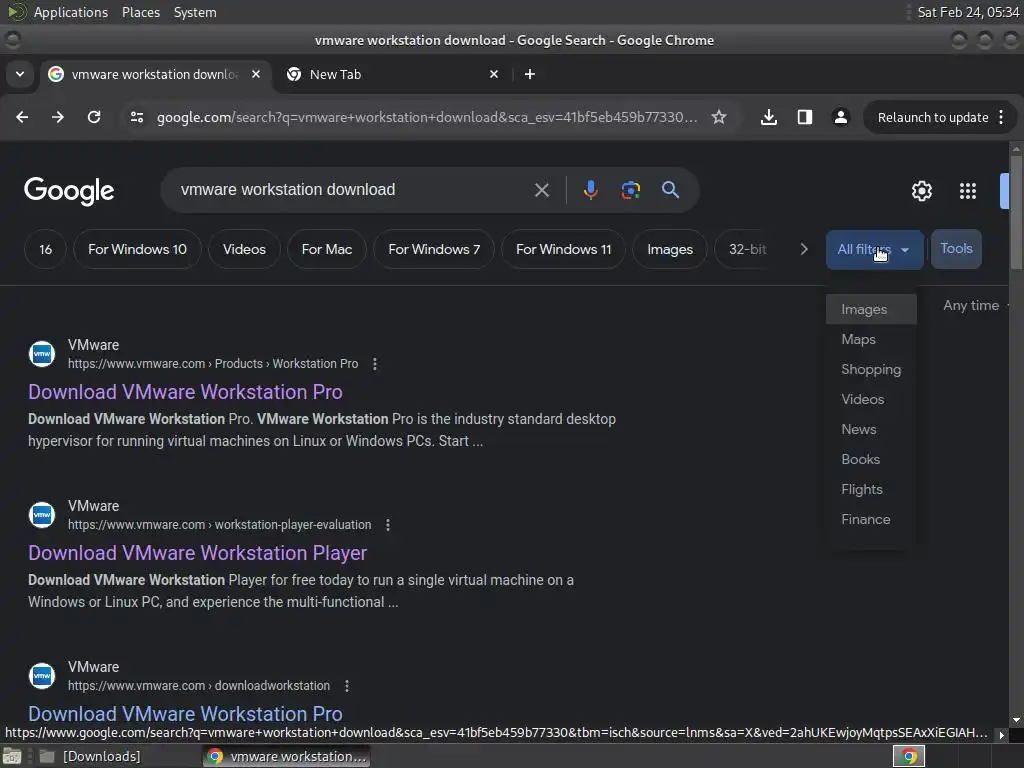Go forward with the browser forward arrow
The image size is (1024, 768).
click(x=58, y=117)
